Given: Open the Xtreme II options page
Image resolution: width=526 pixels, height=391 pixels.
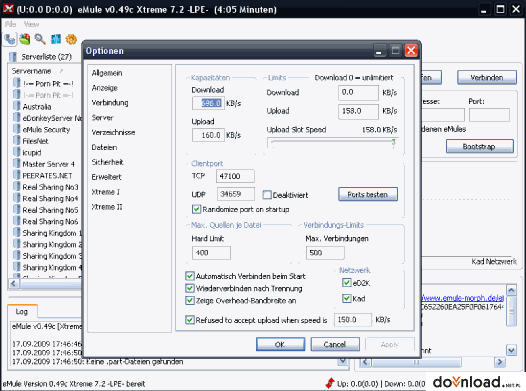Looking at the screenshot, I should [x=107, y=207].
